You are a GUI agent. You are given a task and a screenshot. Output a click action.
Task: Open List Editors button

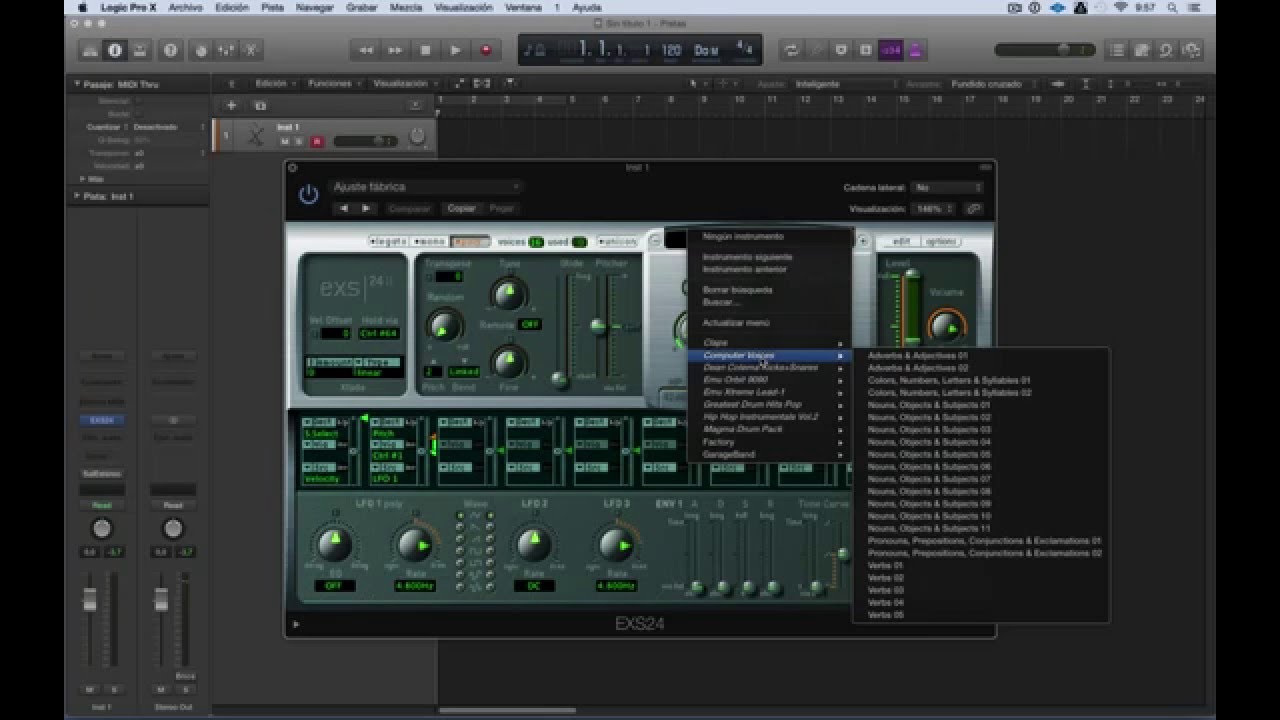coord(1117,50)
